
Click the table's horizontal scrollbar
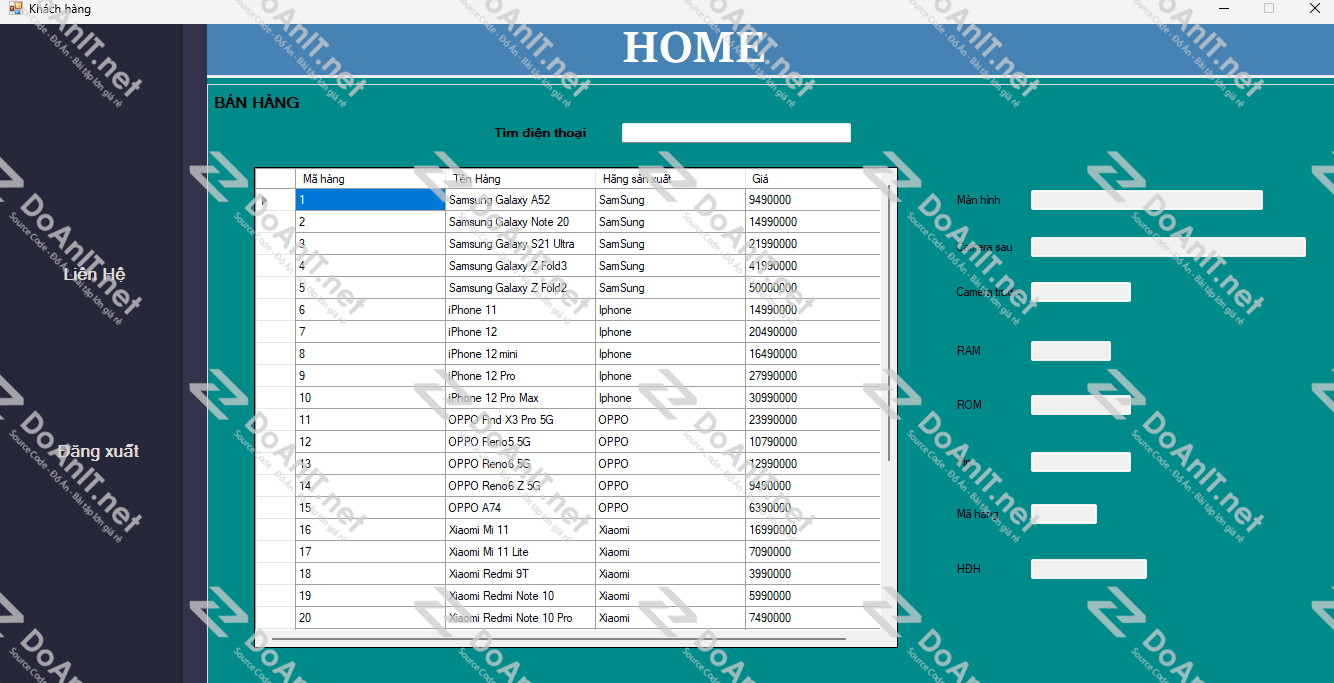559,638
